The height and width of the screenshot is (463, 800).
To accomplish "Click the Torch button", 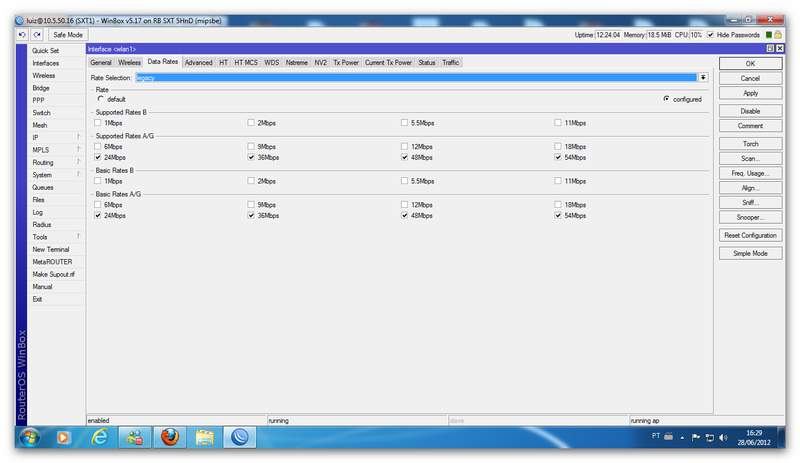I will point(751,144).
